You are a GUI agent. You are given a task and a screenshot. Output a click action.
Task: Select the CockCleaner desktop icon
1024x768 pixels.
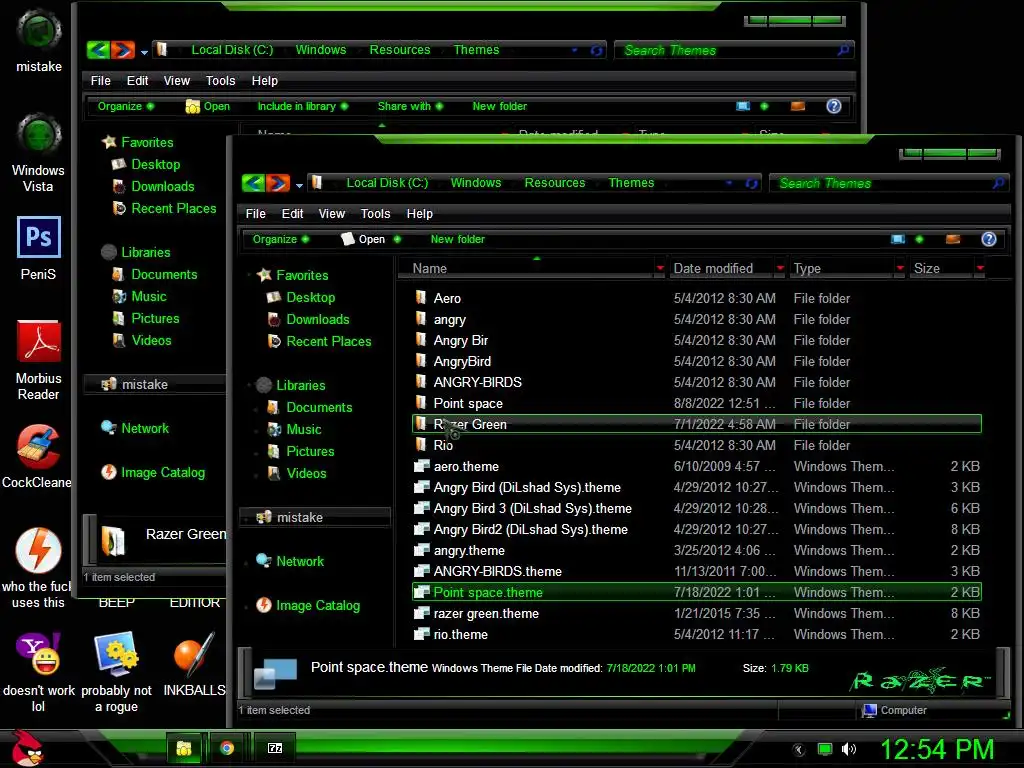coord(37,456)
